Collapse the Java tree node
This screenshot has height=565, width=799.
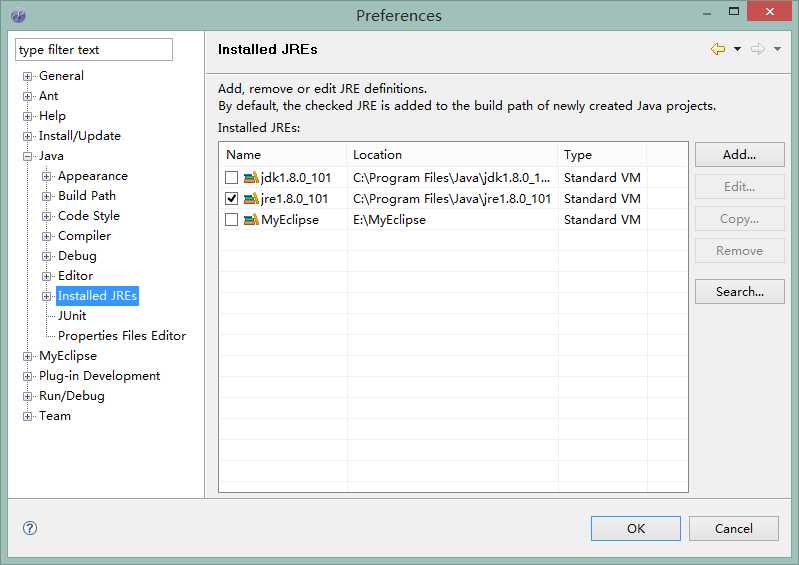pos(28,156)
